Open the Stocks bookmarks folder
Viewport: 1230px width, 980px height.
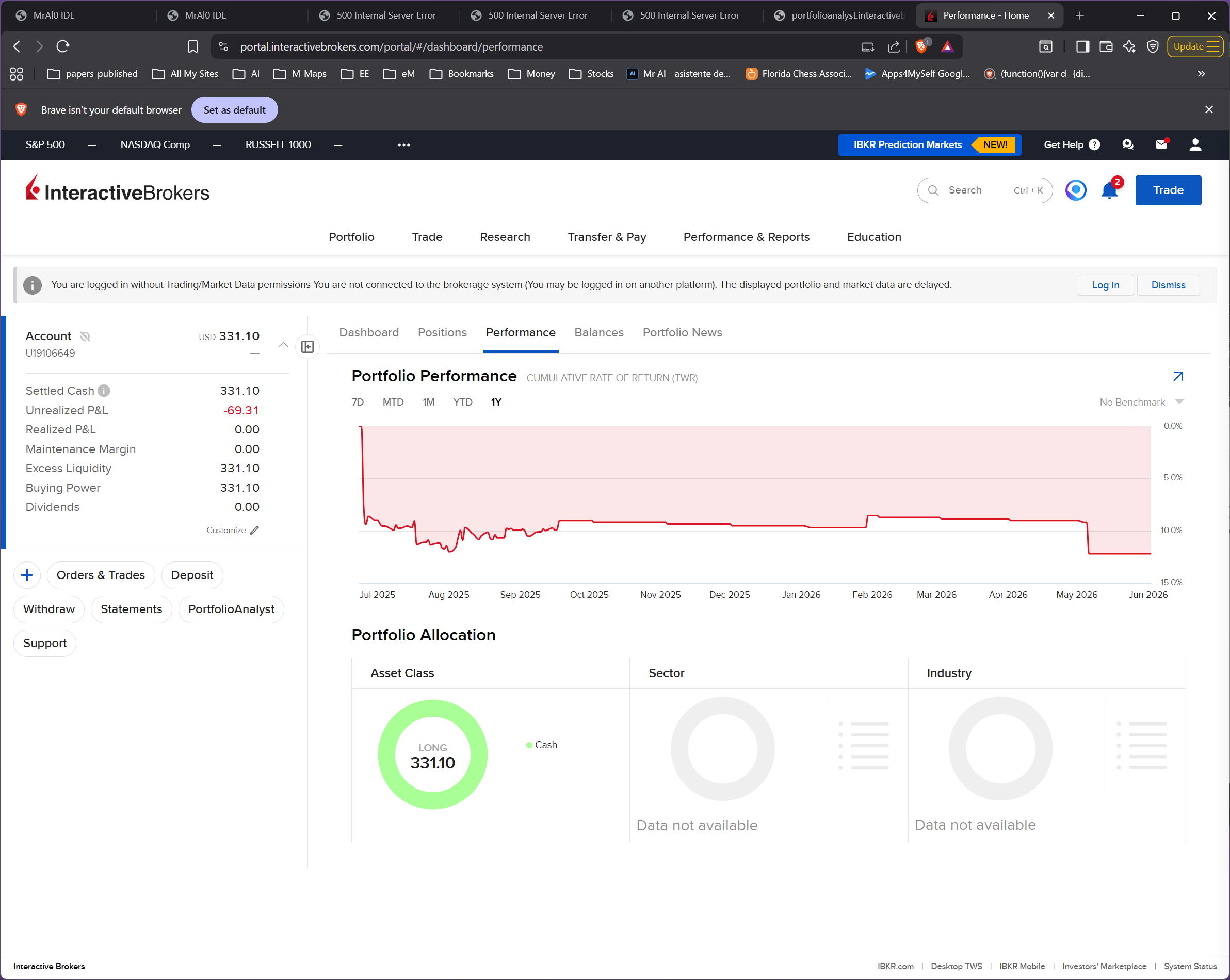point(592,74)
